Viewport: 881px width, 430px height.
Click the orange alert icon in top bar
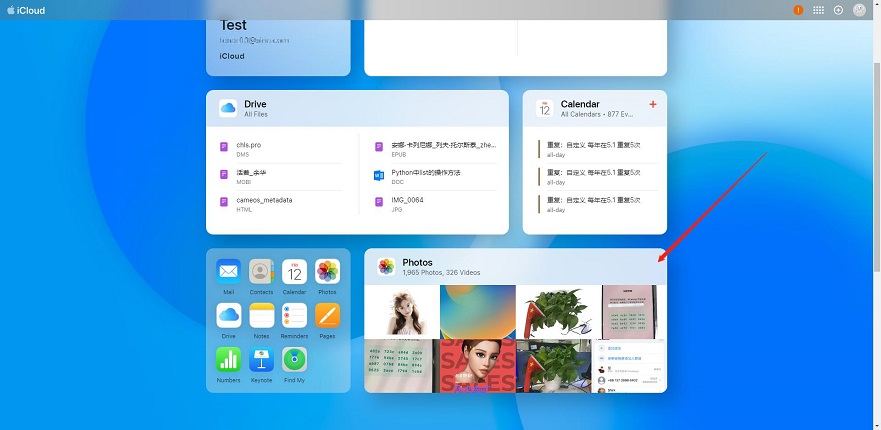pos(798,10)
